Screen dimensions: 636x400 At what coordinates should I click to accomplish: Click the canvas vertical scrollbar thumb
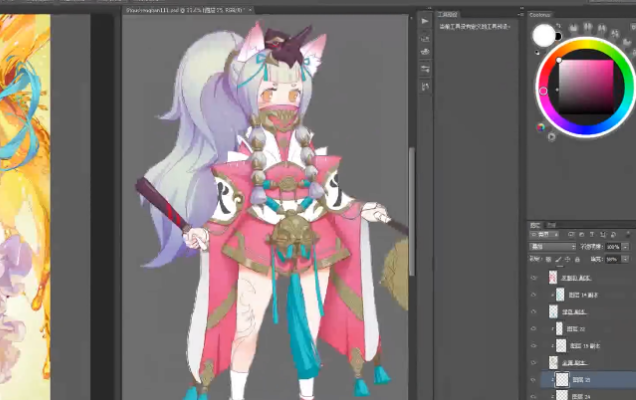412,211
